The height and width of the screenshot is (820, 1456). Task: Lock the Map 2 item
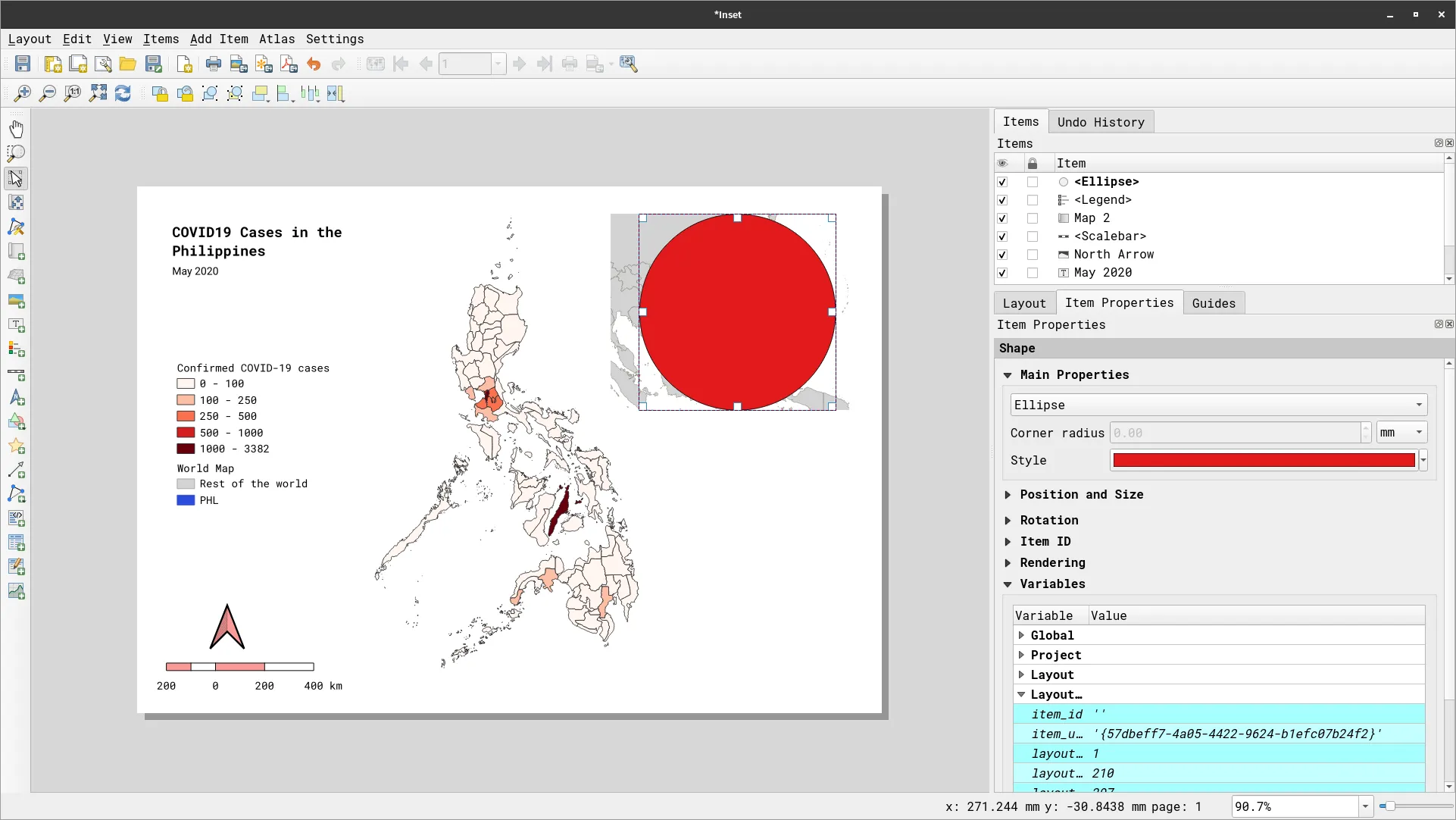pos(1032,218)
